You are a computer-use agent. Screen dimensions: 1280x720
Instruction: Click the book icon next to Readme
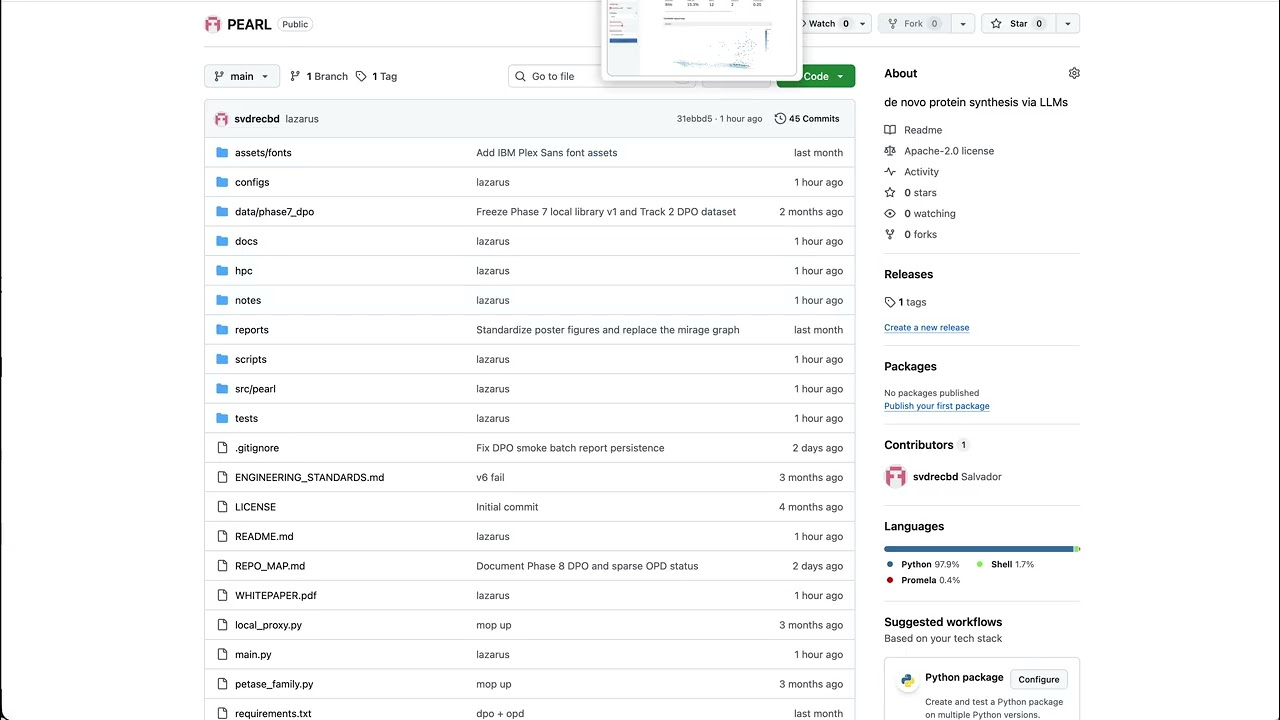pos(890,130)
